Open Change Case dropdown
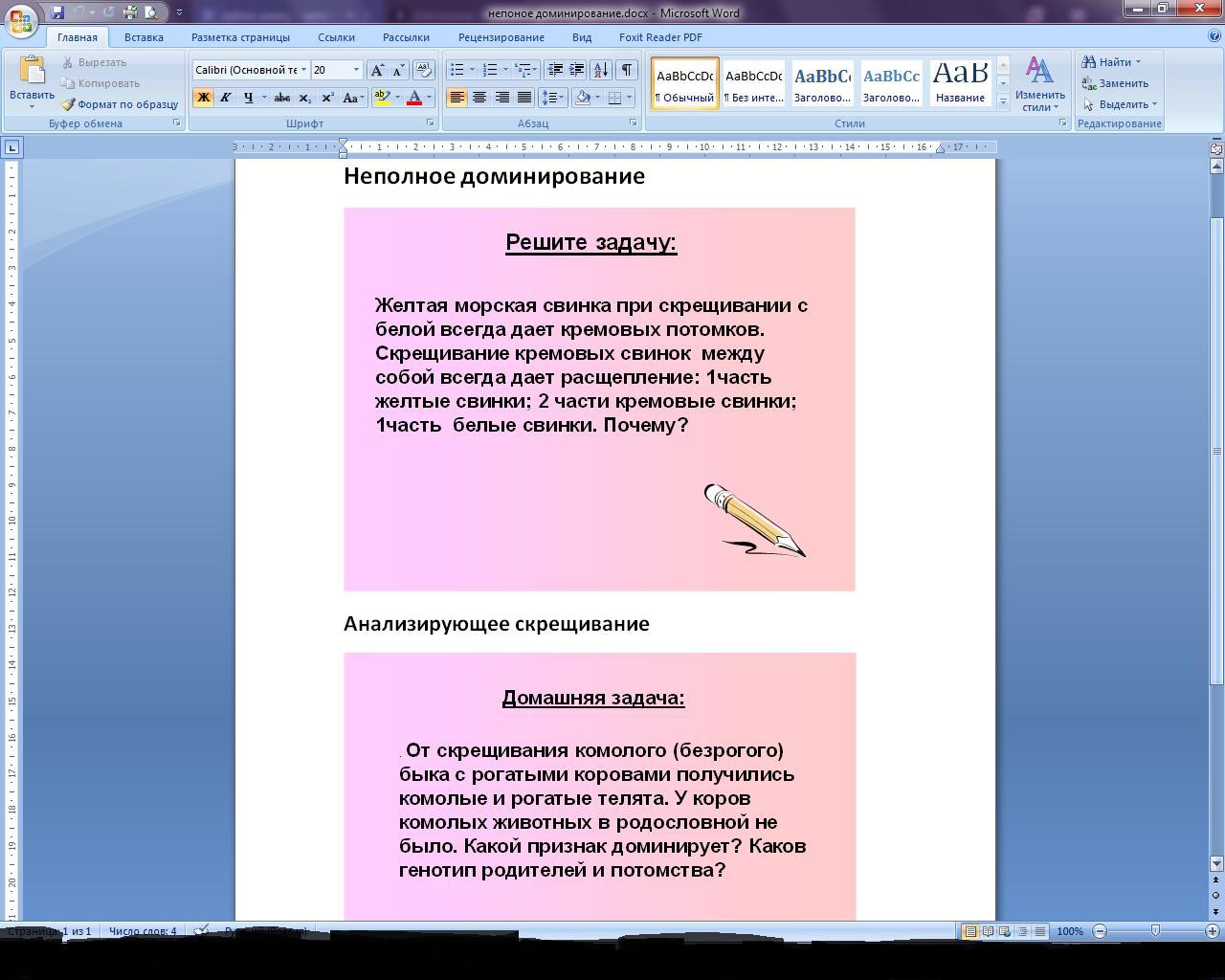Screen dimensions: 1225x980 pyautogui.click(x=353, y=98)
